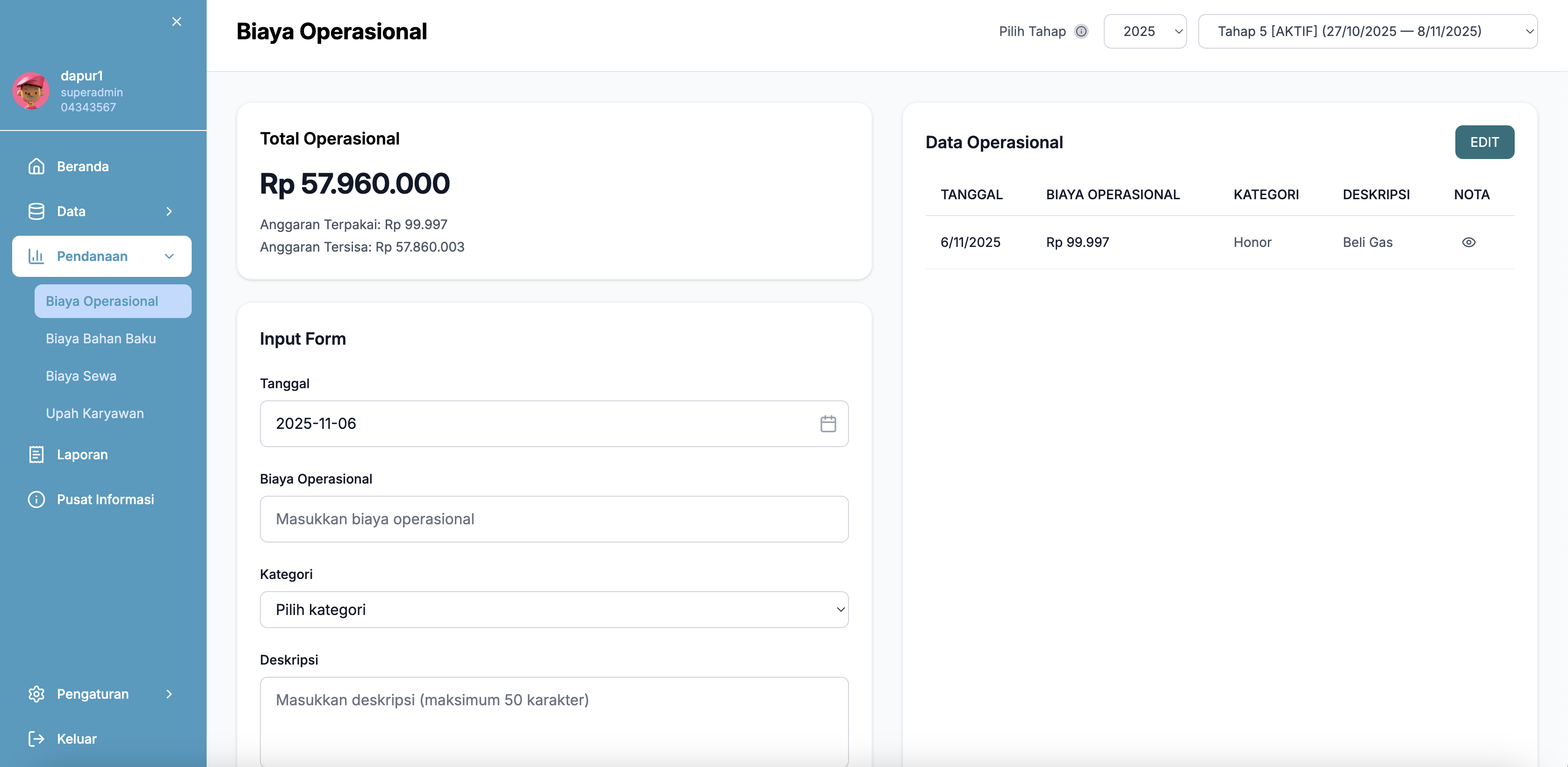Click the Masukkan biaya operasional input field

(x=554, y=519)
